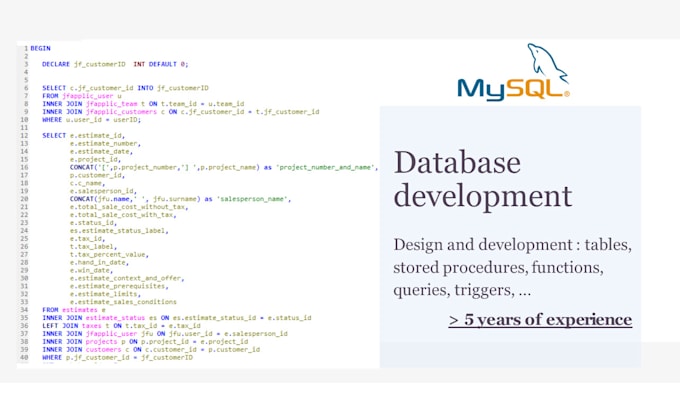This screenshot has height=409, width=680.
Task: Click 'e.estimate_context_and_offer,' line
Action: point(127,278)
